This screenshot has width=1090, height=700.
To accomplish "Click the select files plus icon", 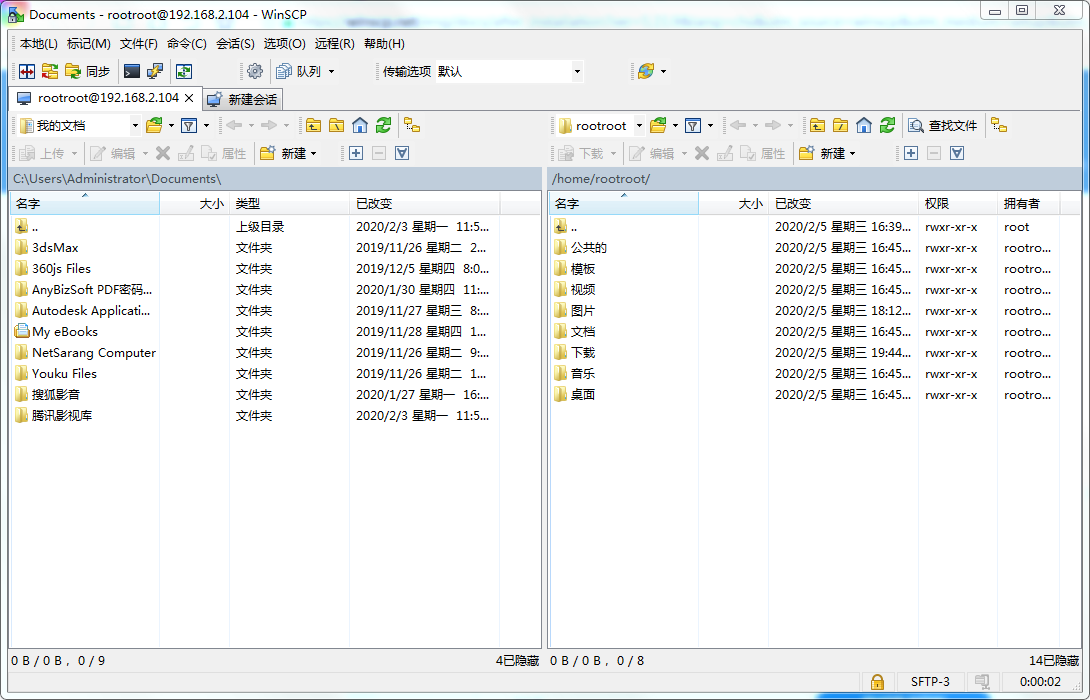I will [x=355, y=153].
